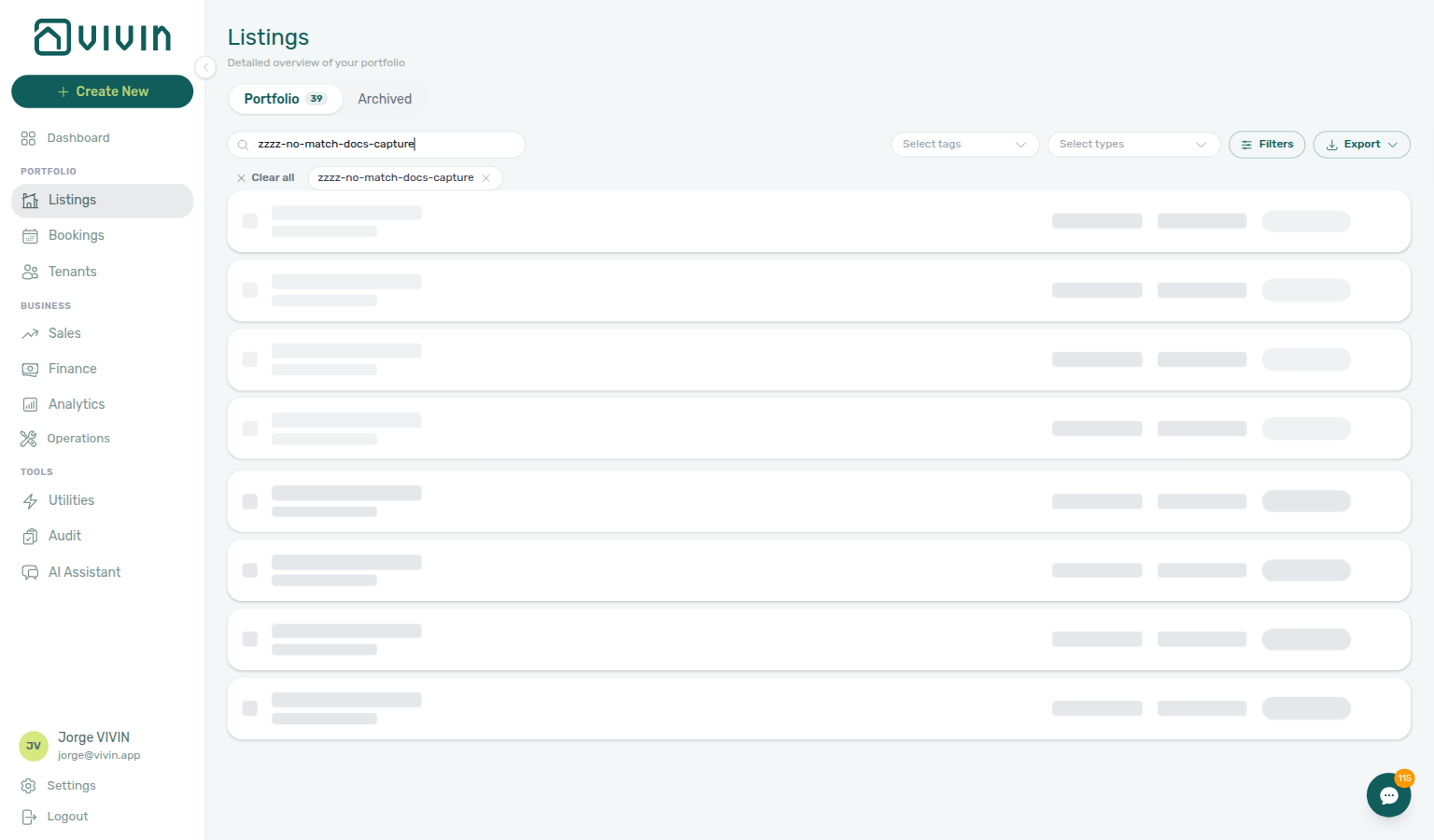The width and height of the screenshot is (1434, 840).
Task: Click the Settings gear icon
Action: click(x=29, y=786)
